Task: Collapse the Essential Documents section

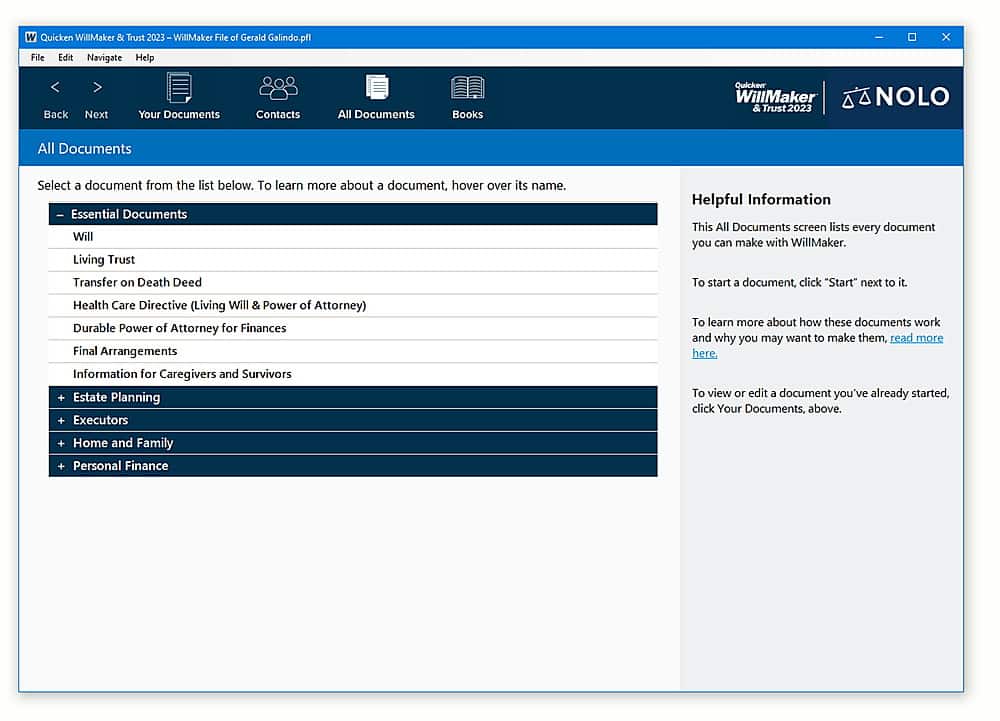Action: [x=60, y=215]
